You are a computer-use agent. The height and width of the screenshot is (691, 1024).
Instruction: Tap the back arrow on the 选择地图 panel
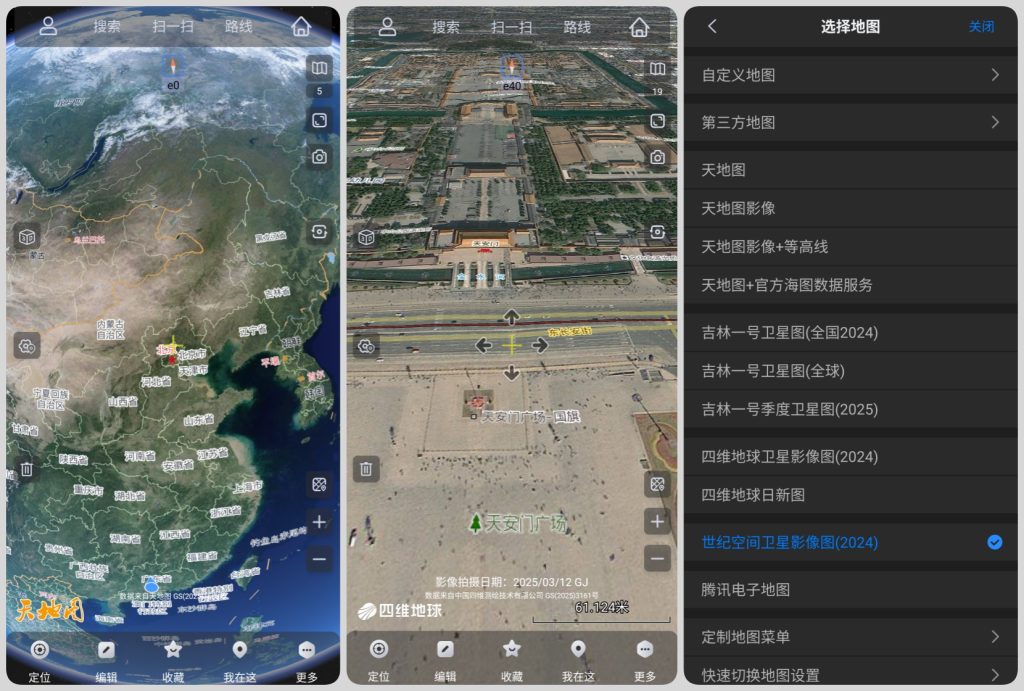click(711, 27)
